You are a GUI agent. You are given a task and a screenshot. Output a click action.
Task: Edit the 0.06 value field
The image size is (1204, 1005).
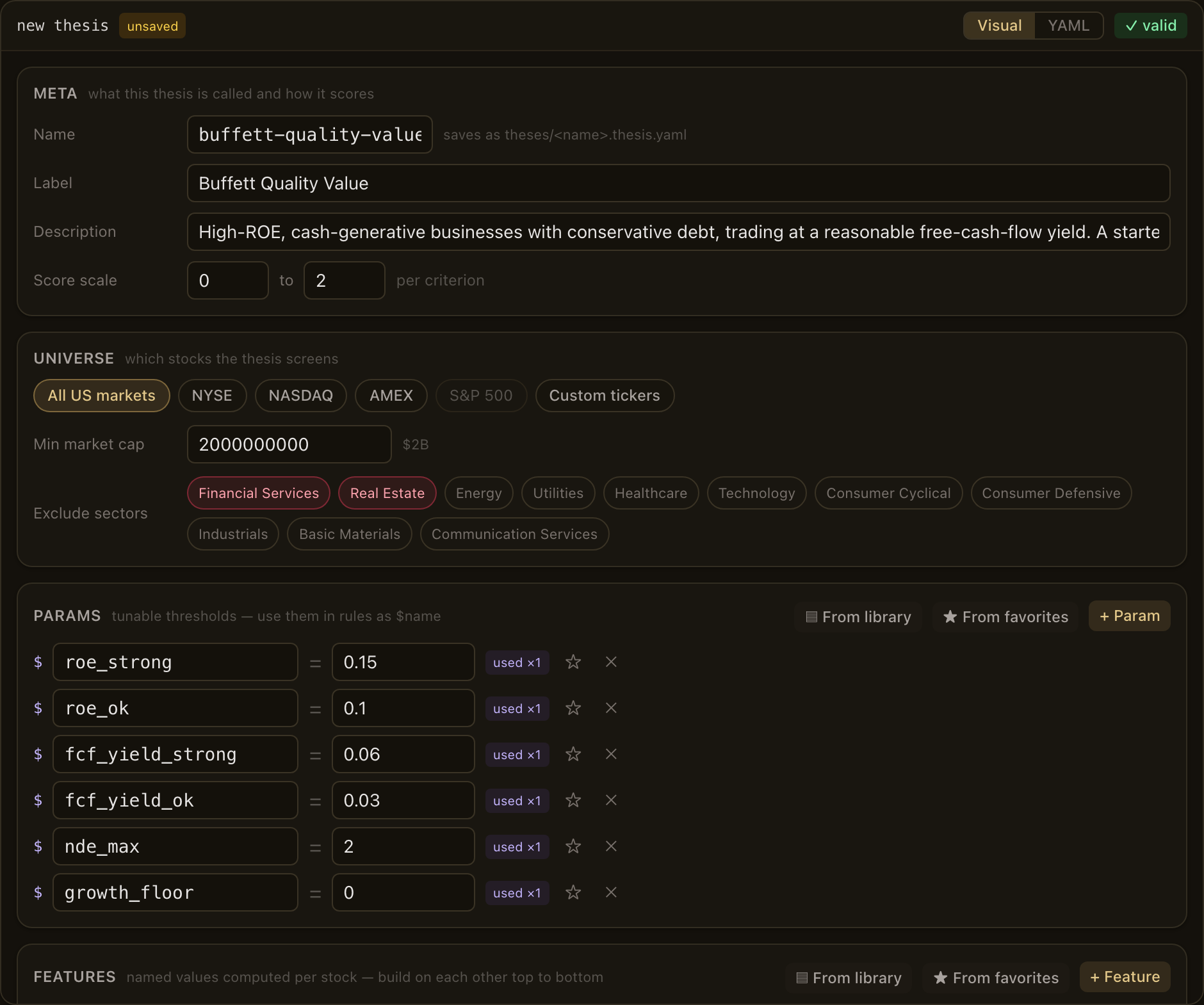(403, 754)
